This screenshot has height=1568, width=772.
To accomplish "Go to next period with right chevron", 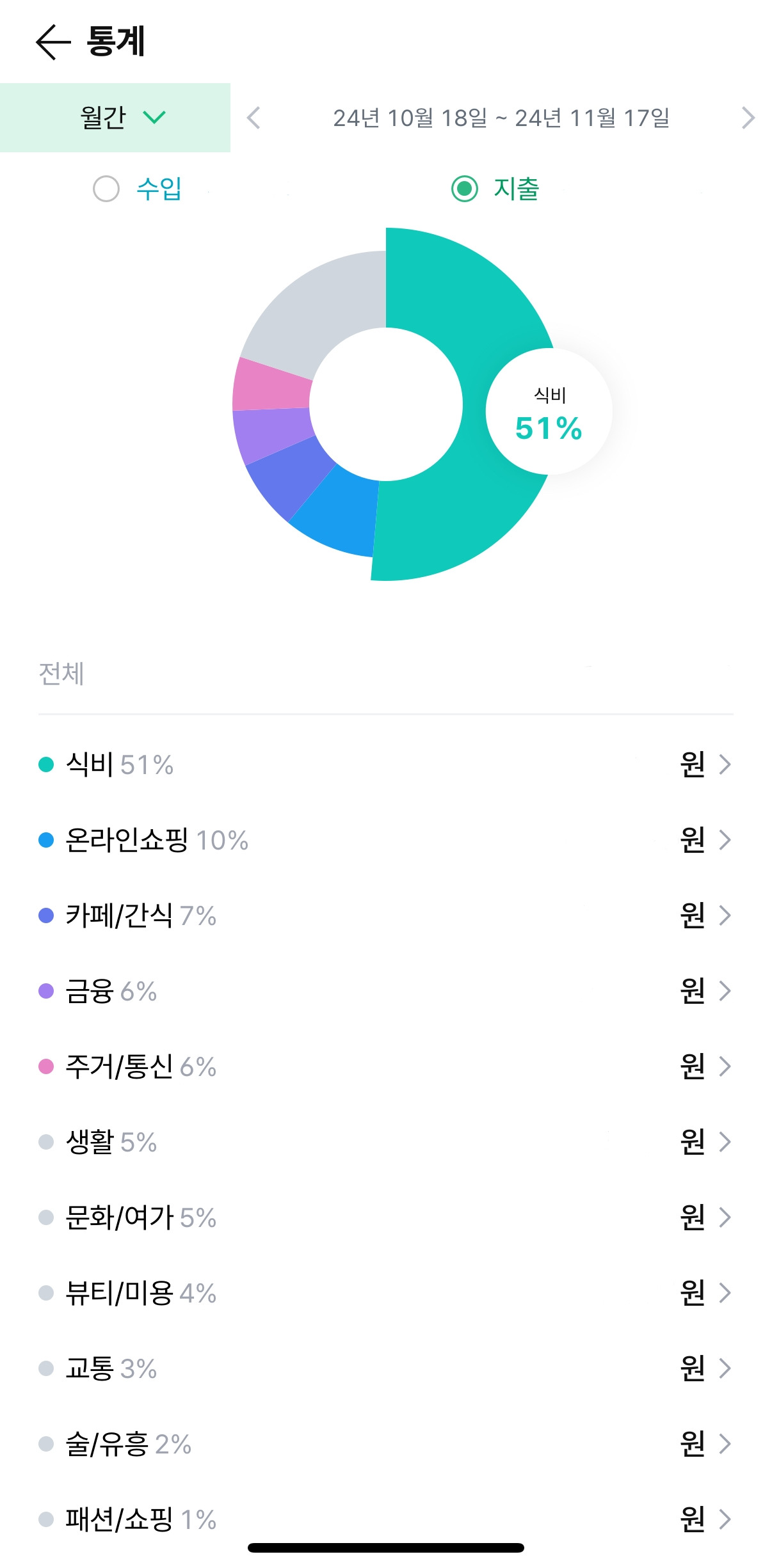I will coord(748,118).
